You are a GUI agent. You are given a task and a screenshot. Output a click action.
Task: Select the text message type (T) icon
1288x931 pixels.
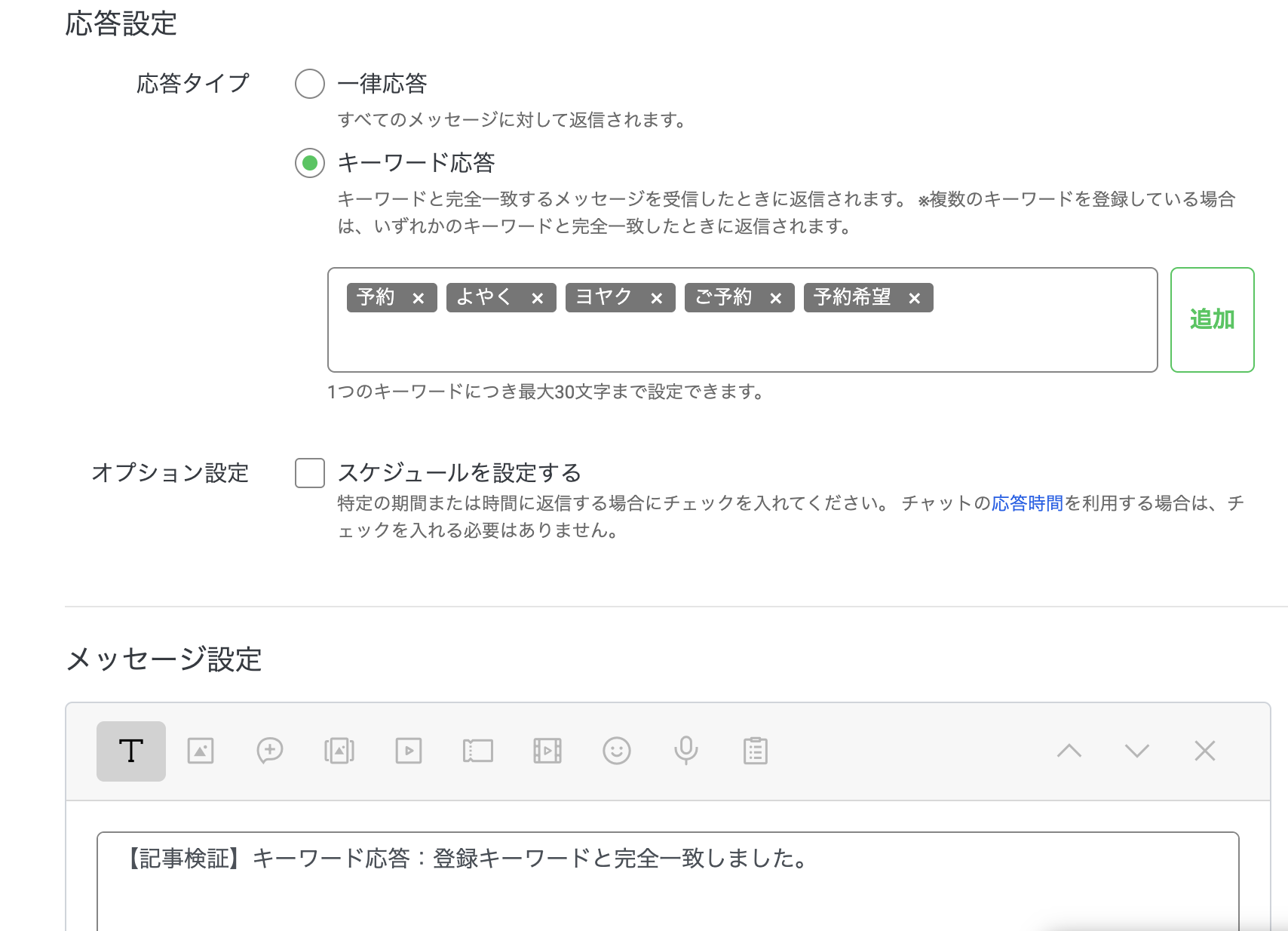coord(131,751)
